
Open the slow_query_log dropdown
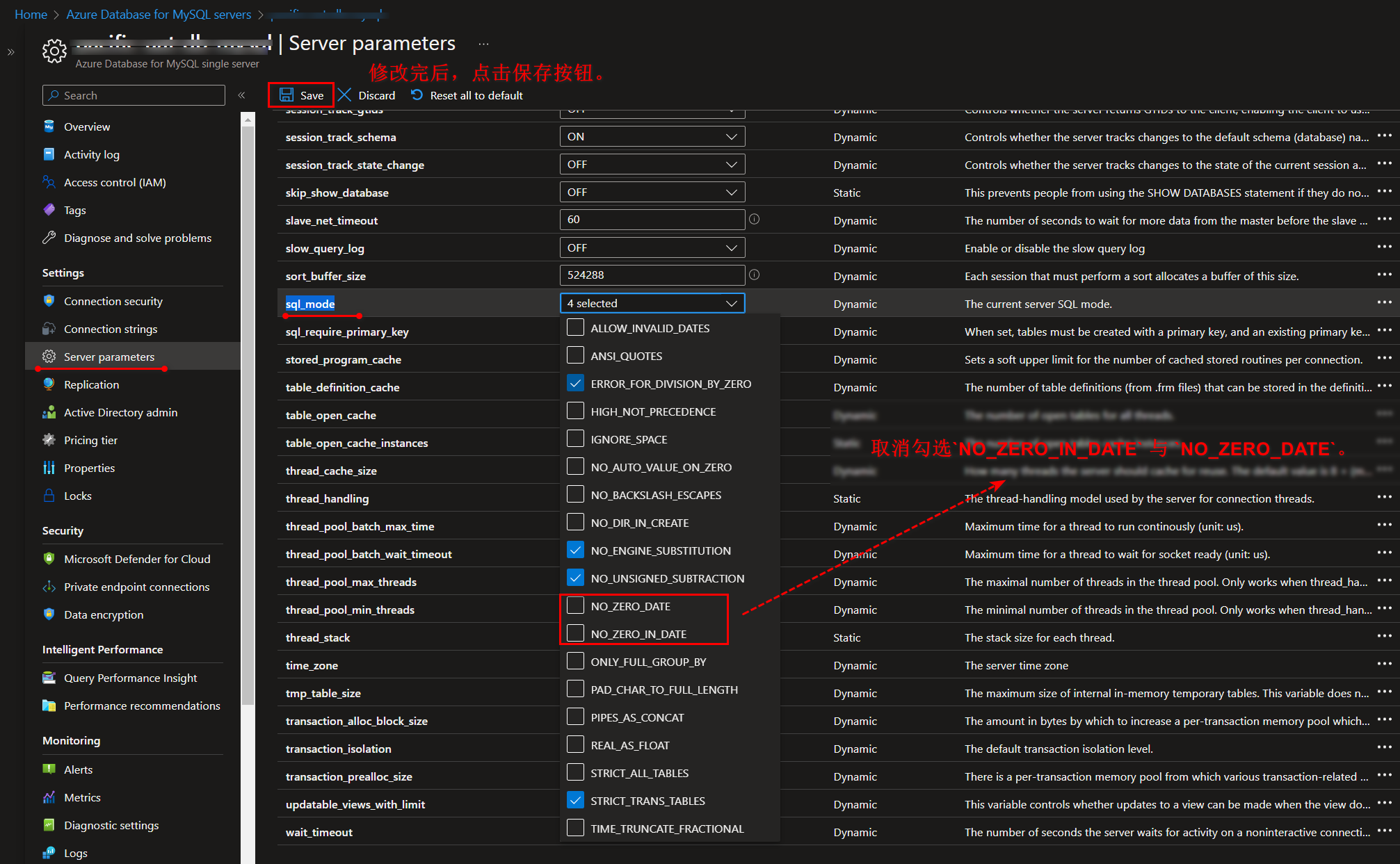652,248
